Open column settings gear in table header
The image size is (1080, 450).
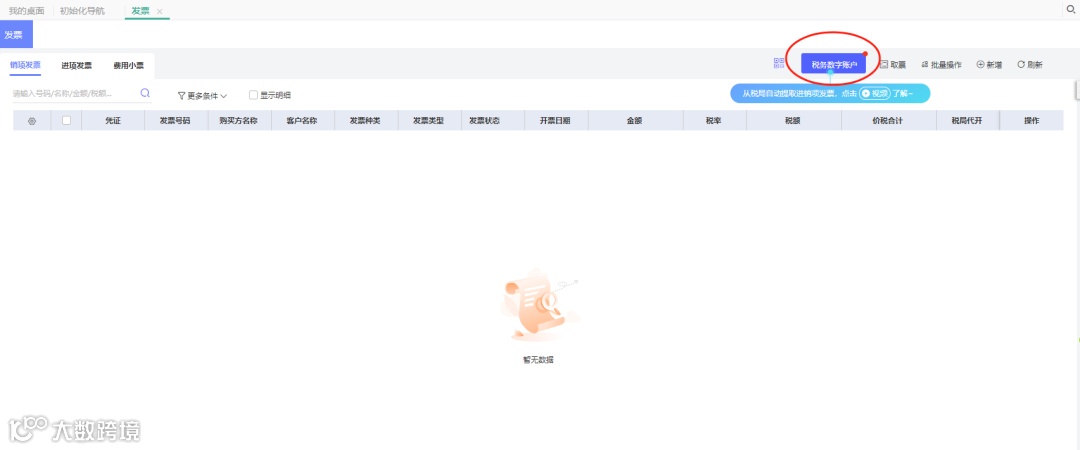(32, 121)
